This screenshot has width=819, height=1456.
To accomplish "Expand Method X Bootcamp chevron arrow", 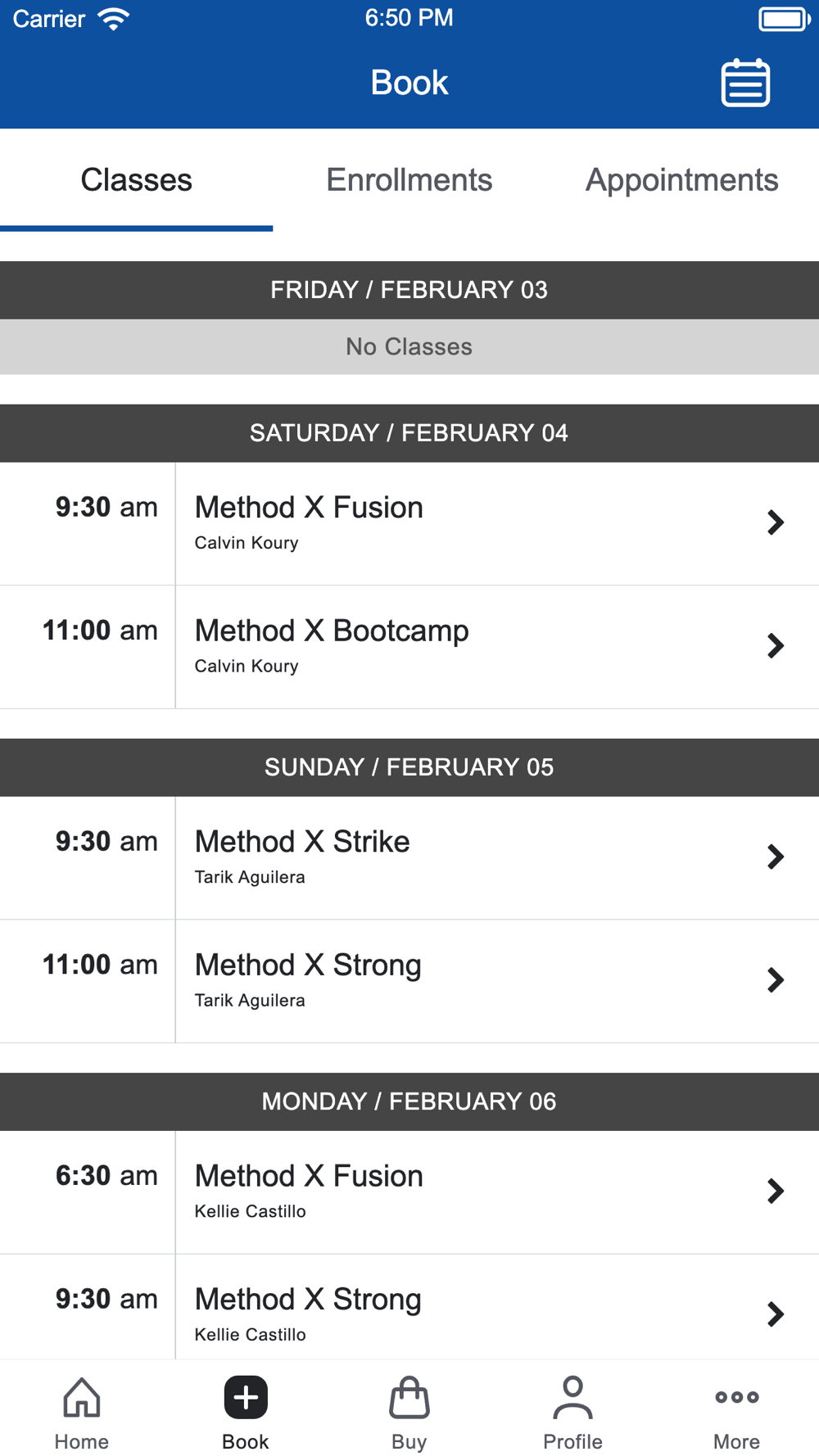I will [776, 646].
